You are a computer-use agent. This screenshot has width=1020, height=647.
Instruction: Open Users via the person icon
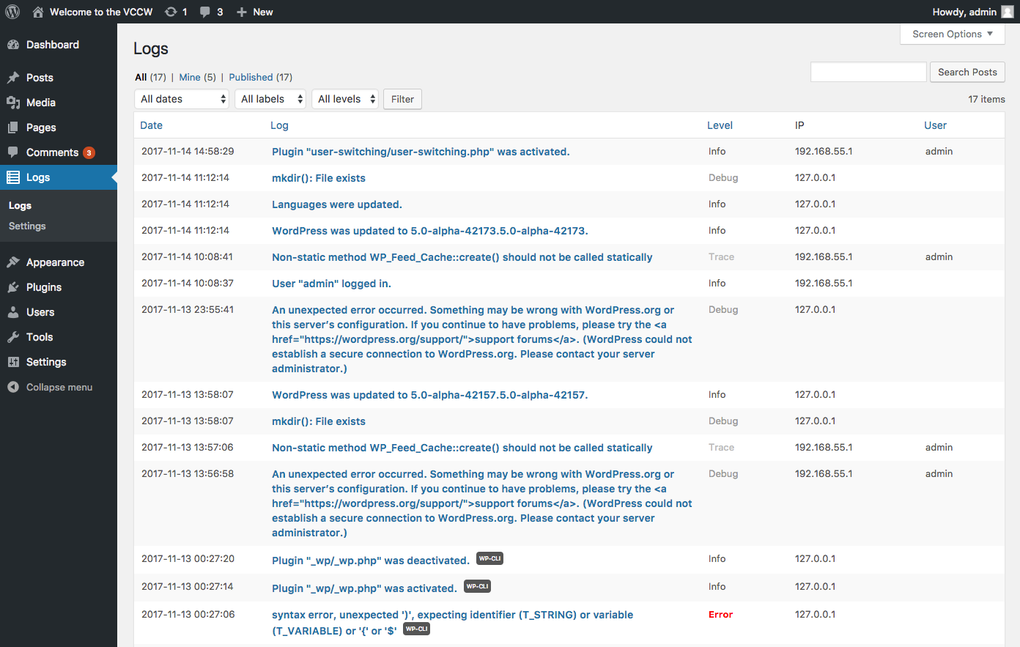point(14,312)
